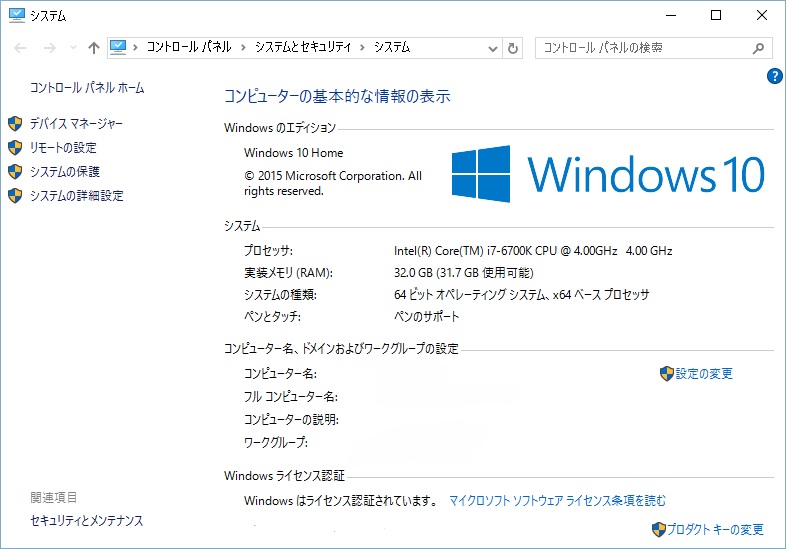This screenshot has height=549, width=786.
Task: Open セキュリティとメンテナンス link
Action: tap(86, 521)
